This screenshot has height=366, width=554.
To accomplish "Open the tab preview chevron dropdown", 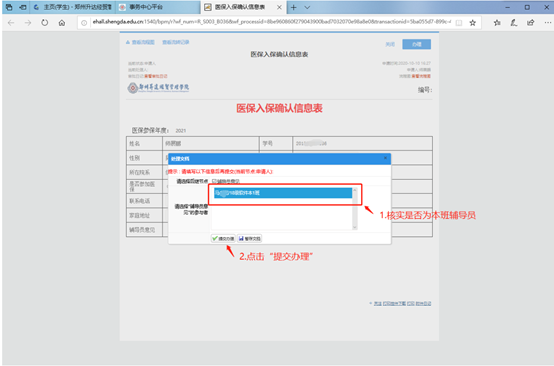I will [307, 7].
